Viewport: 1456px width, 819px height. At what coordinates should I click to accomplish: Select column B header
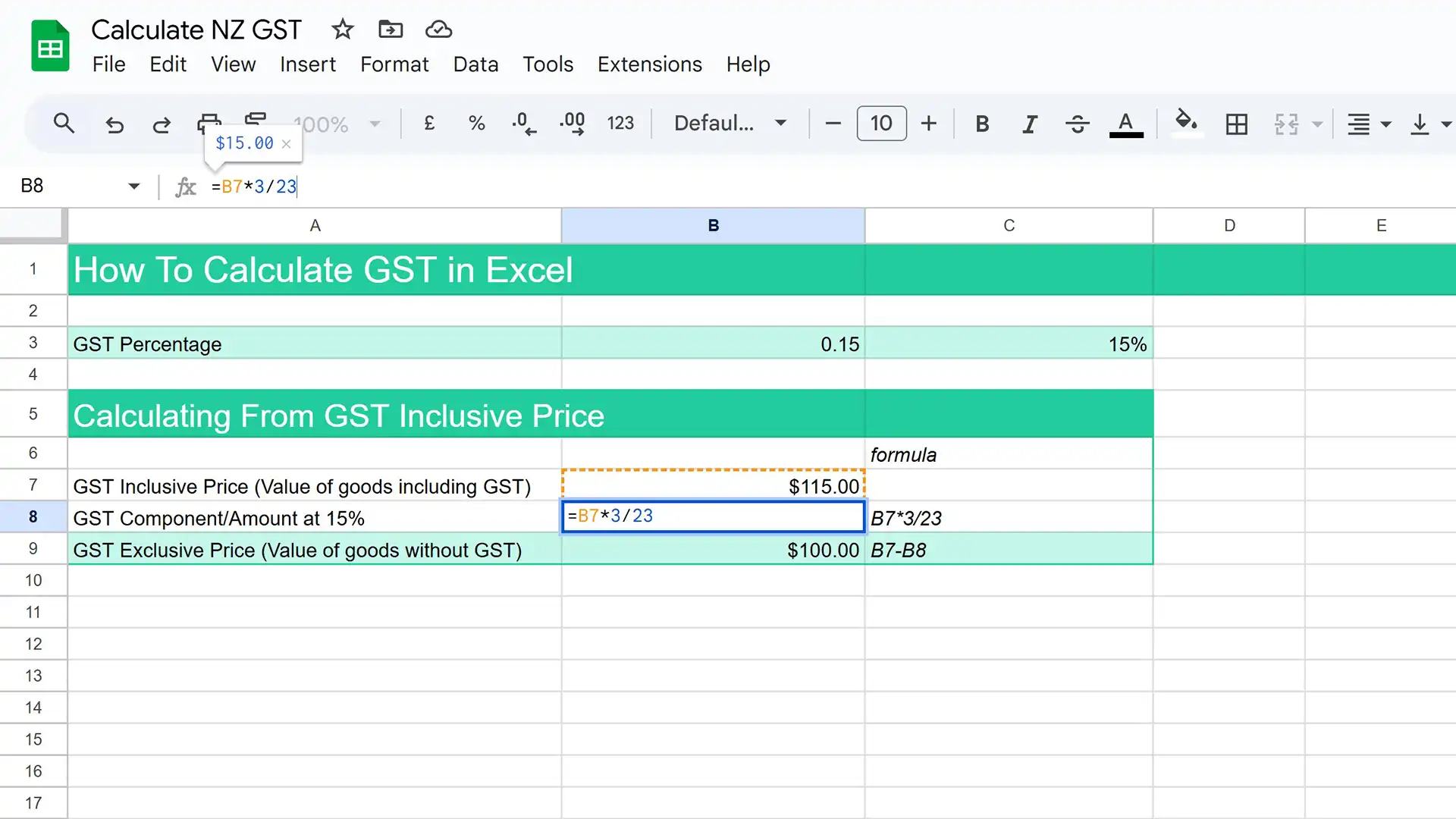click(x=713, y=225)
